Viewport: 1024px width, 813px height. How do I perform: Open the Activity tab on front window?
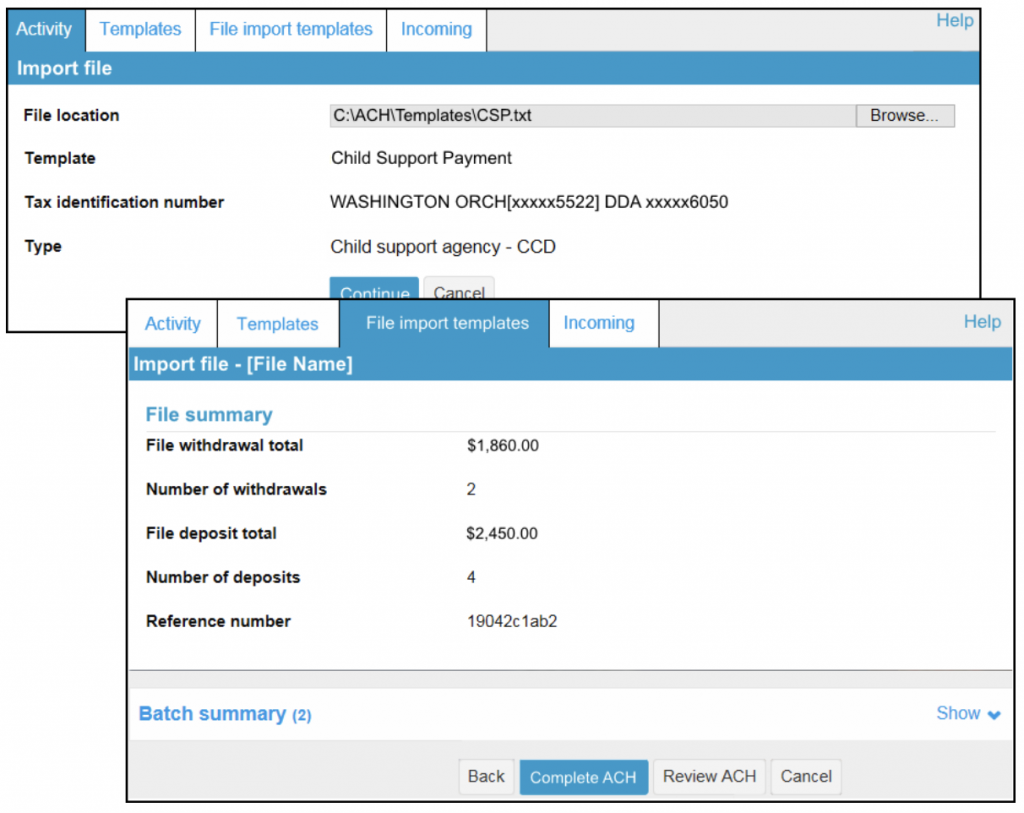[x=172, y=323]
